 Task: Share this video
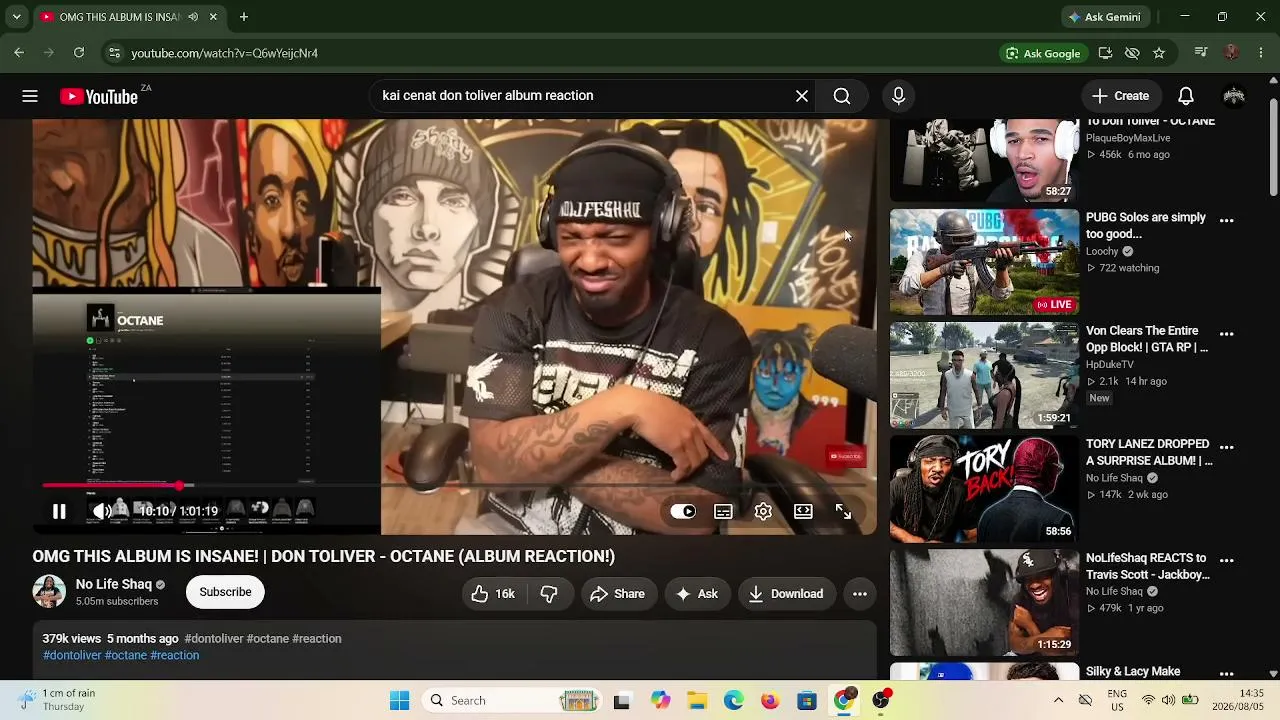coord(617,594)
